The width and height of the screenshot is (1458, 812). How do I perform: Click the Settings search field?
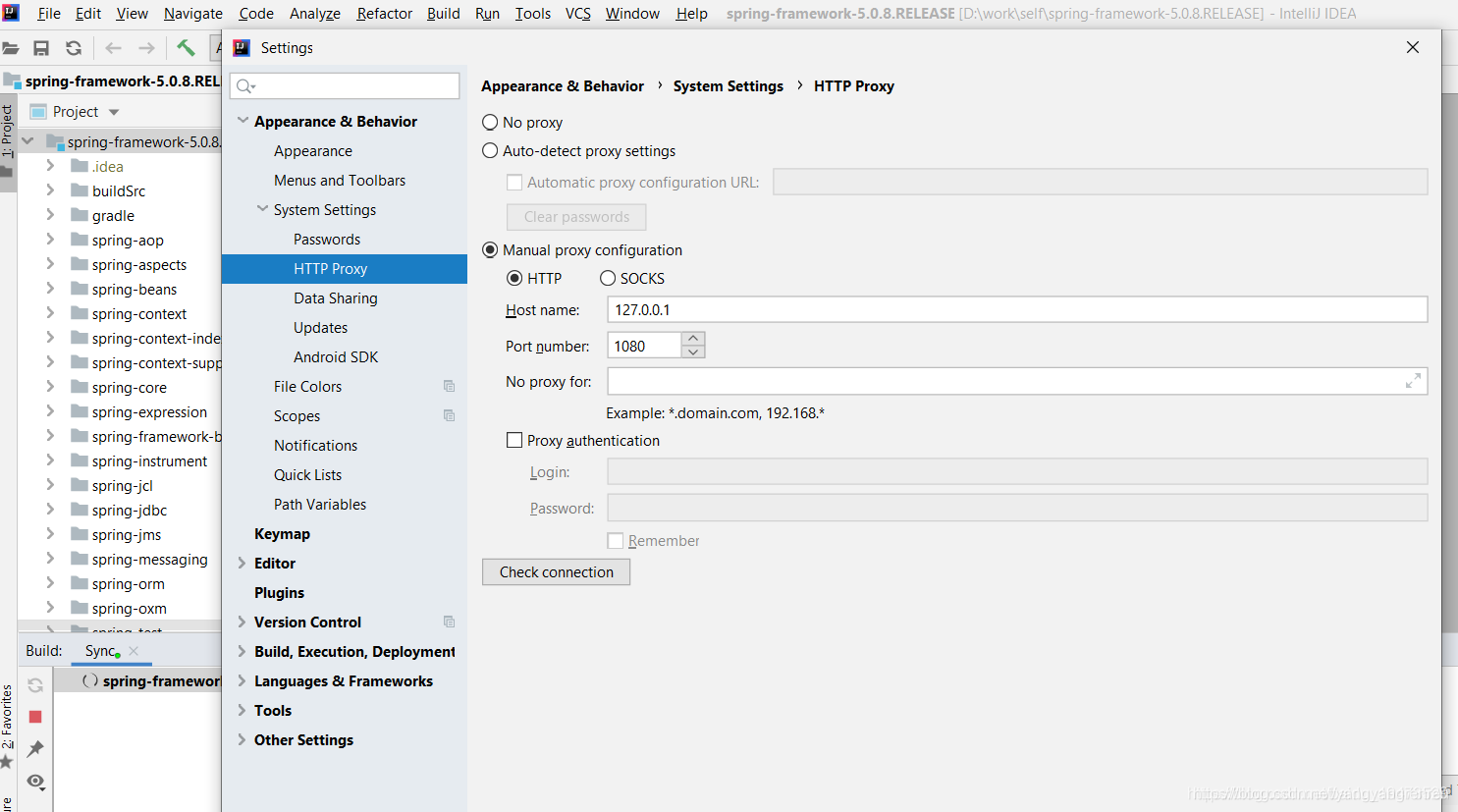[345, 86]
